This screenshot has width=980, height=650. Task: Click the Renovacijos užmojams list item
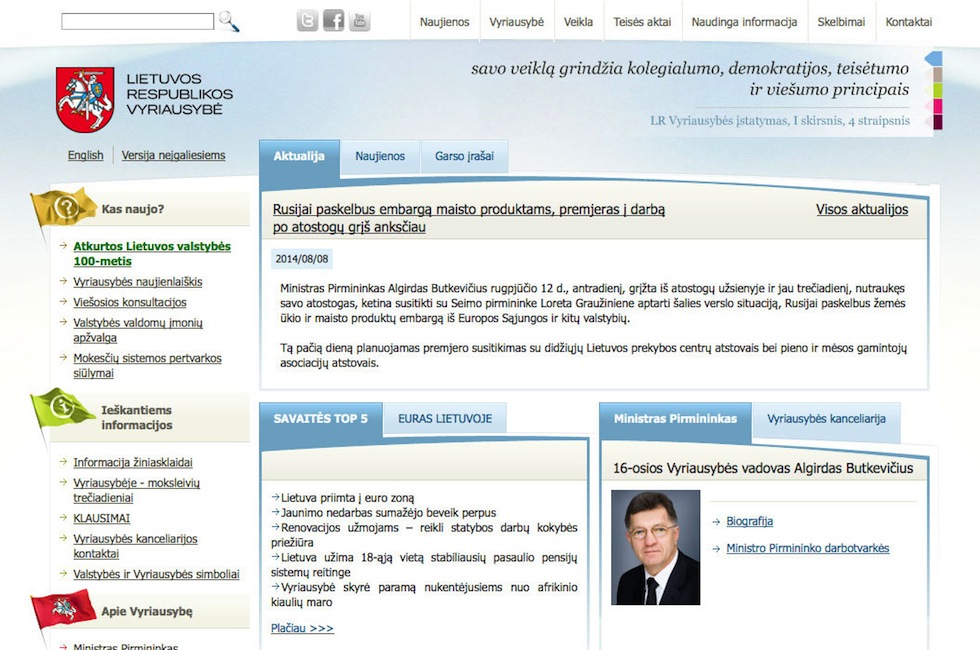(424, 535)
